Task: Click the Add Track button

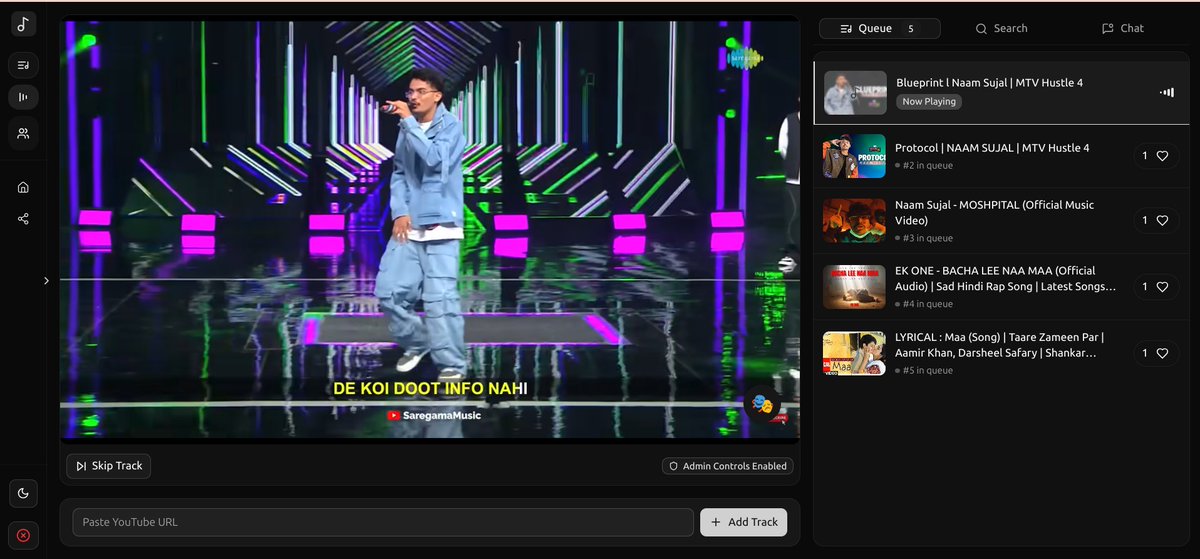Action: coord(743,522)
